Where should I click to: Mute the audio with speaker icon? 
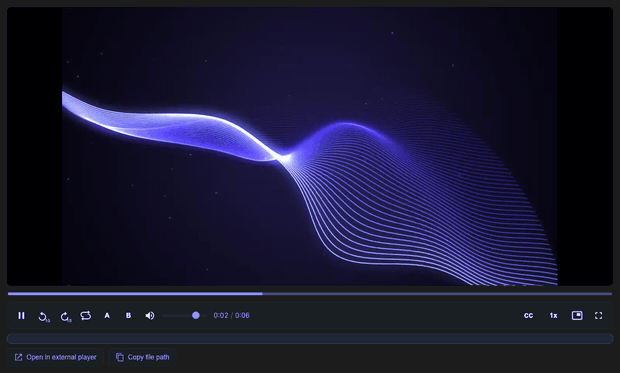coord(149,316)
